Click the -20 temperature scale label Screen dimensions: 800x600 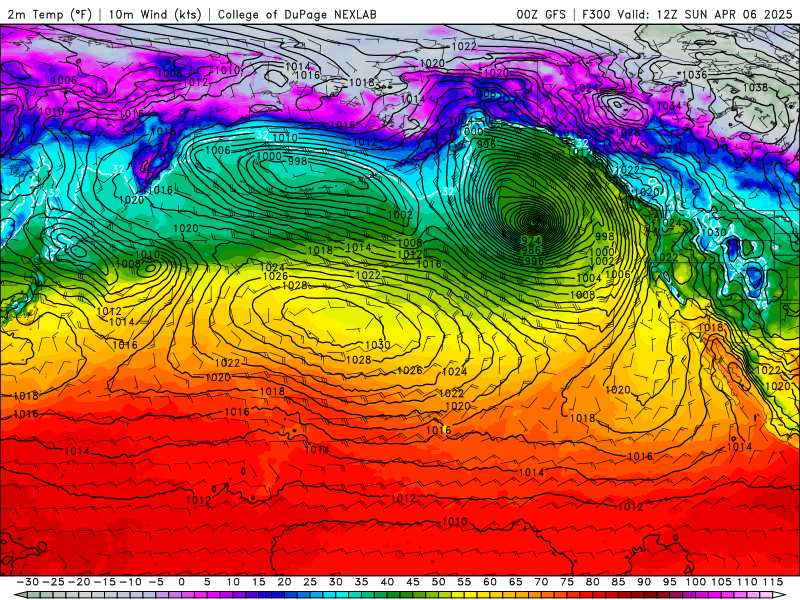79,582
